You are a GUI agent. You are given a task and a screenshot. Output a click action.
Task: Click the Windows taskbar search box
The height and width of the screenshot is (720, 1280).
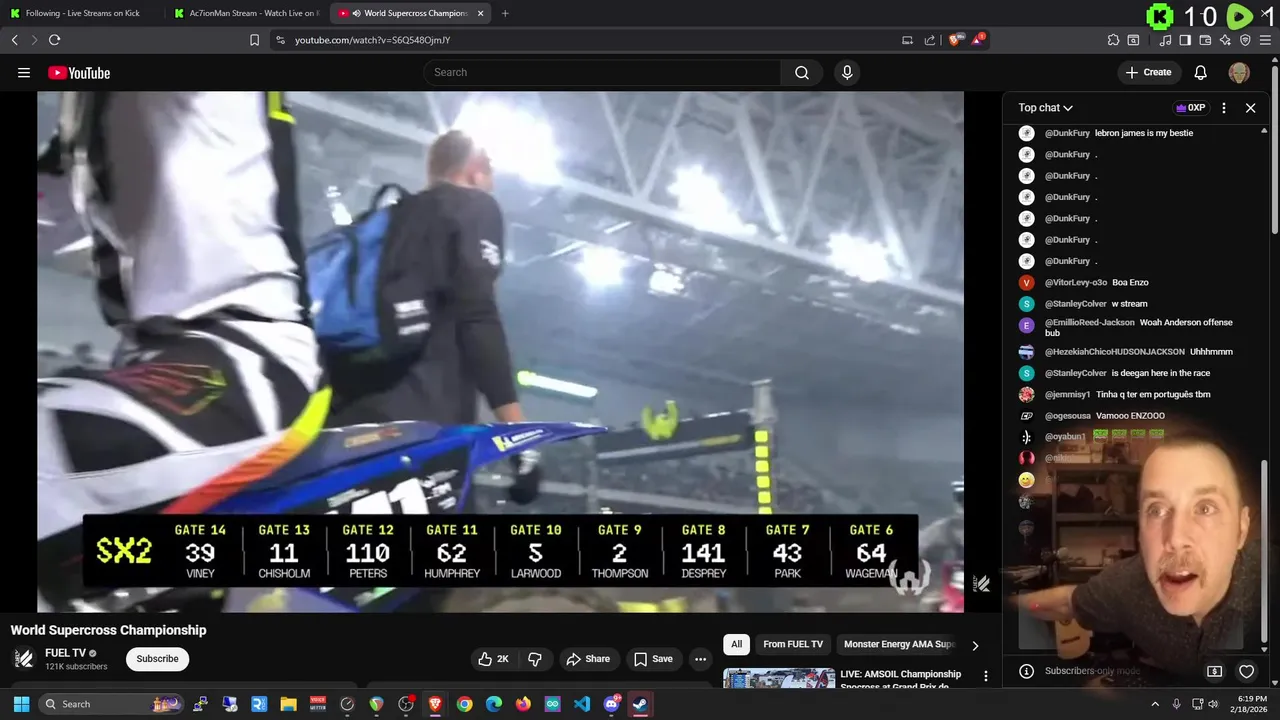pos(110,704)
